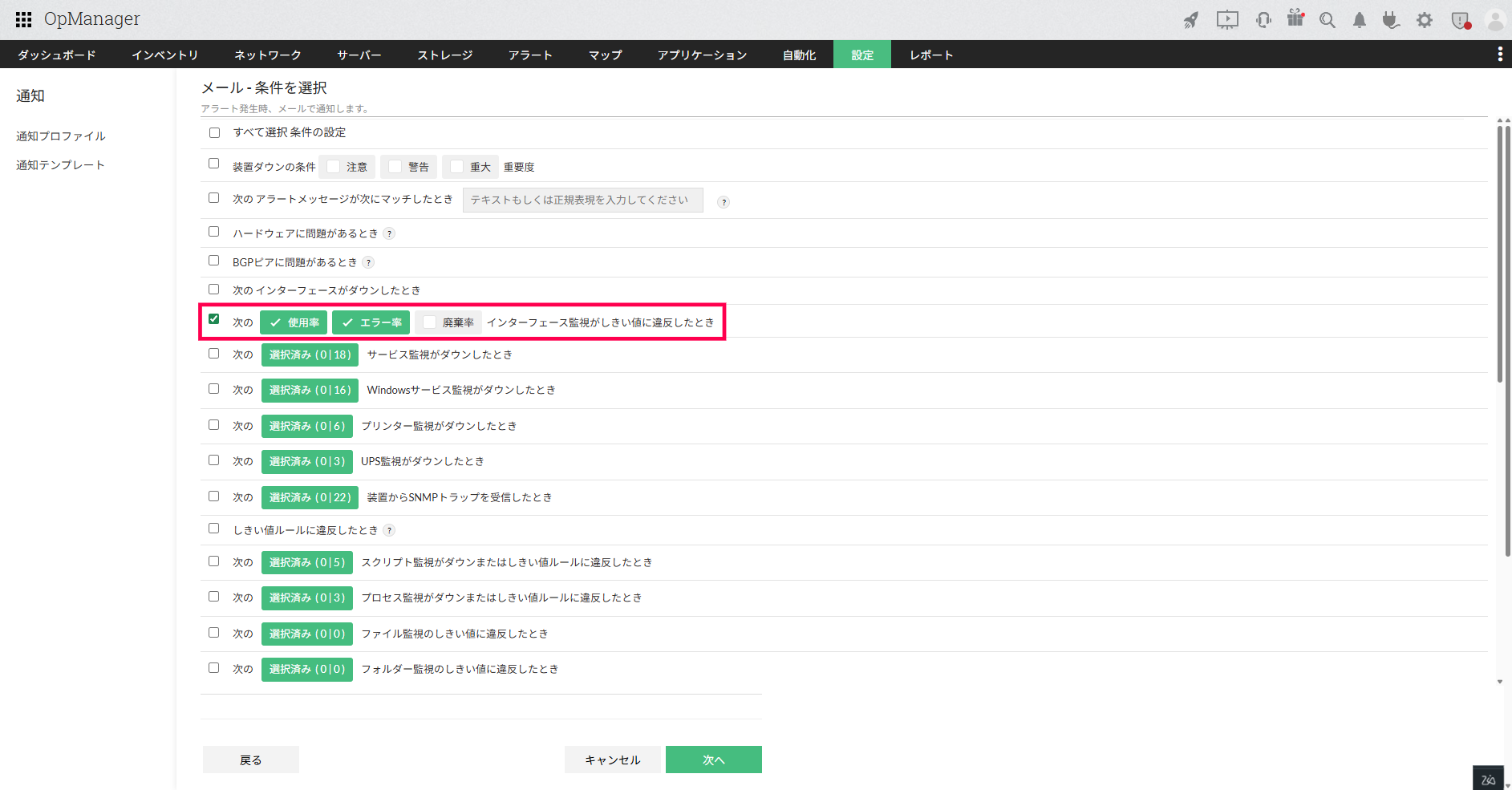
Task: Check the しきい値ルールに違反したとき checkbox
Action: coord(214,529)
